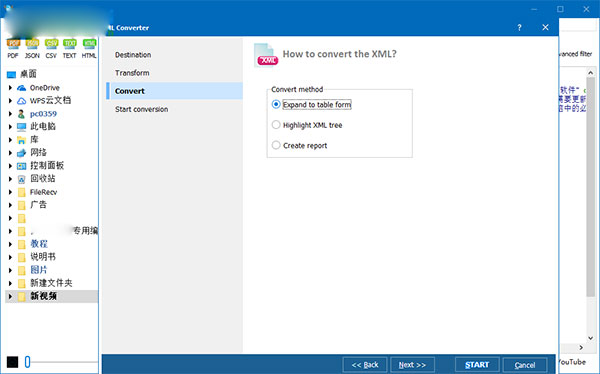Screen dimensions: 600x374
Task: Click the horizontal scroll right arrow
Action: pos(581,348)
